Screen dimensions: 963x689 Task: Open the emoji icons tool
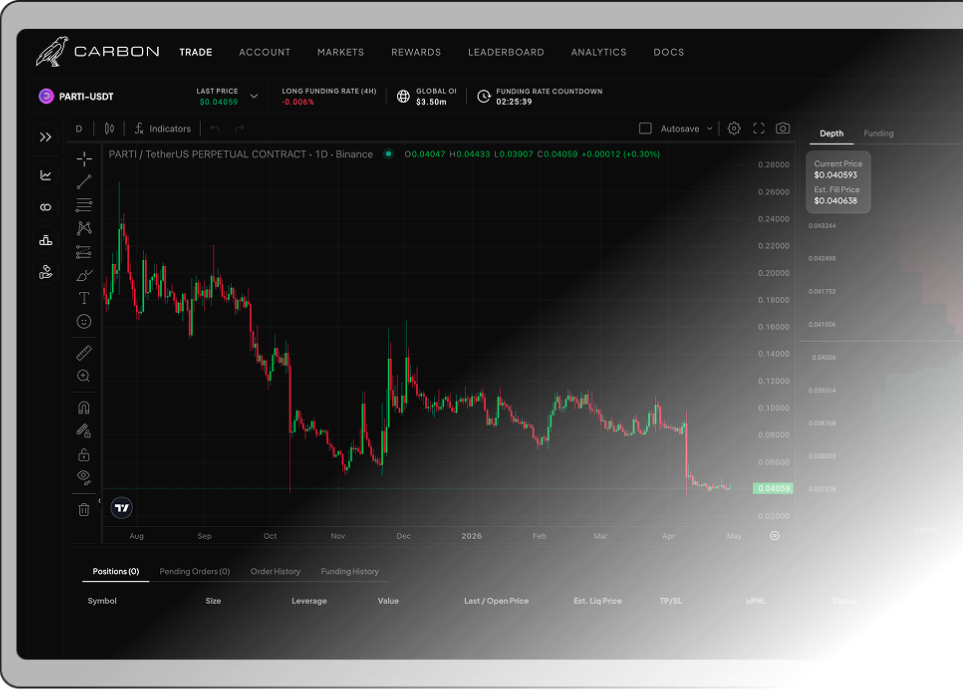coord(84,322)
